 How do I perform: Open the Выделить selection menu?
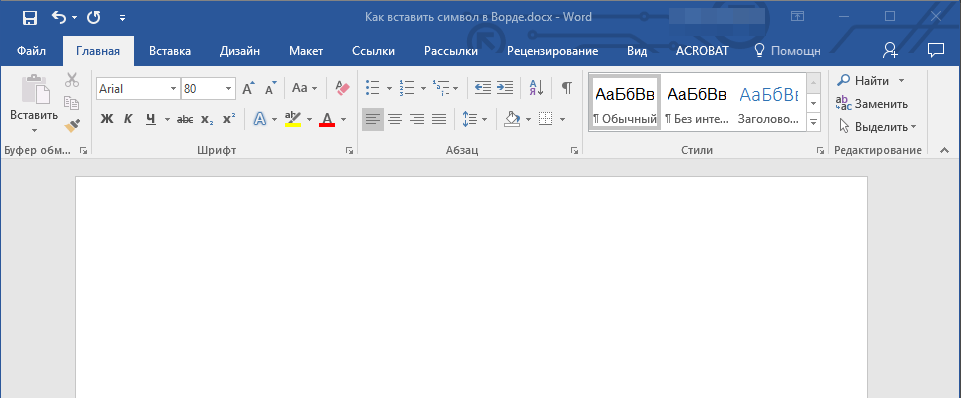(x=877, y=127)
